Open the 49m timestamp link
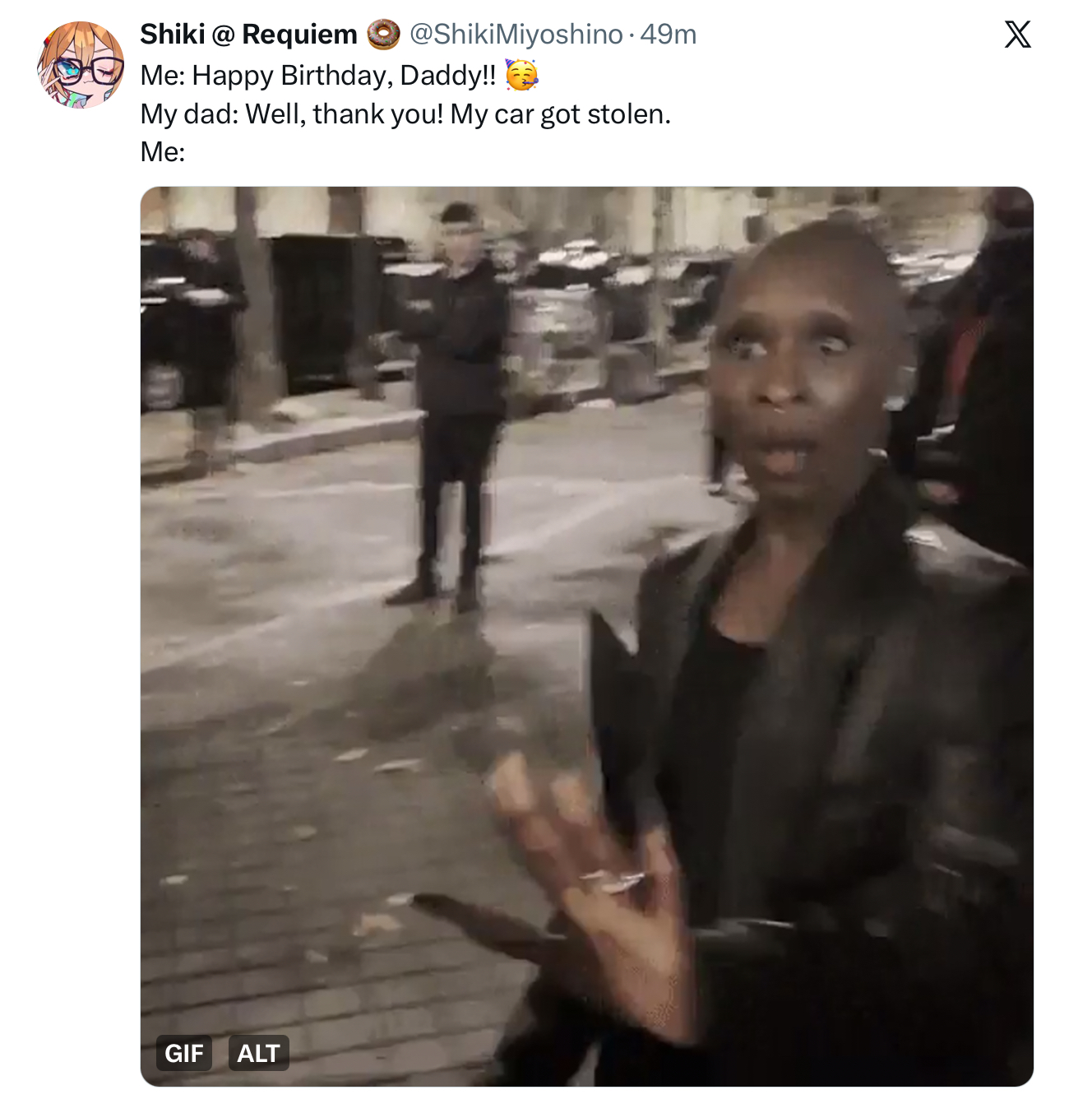The image size is (1092, 1099). (x=669, y=35)
